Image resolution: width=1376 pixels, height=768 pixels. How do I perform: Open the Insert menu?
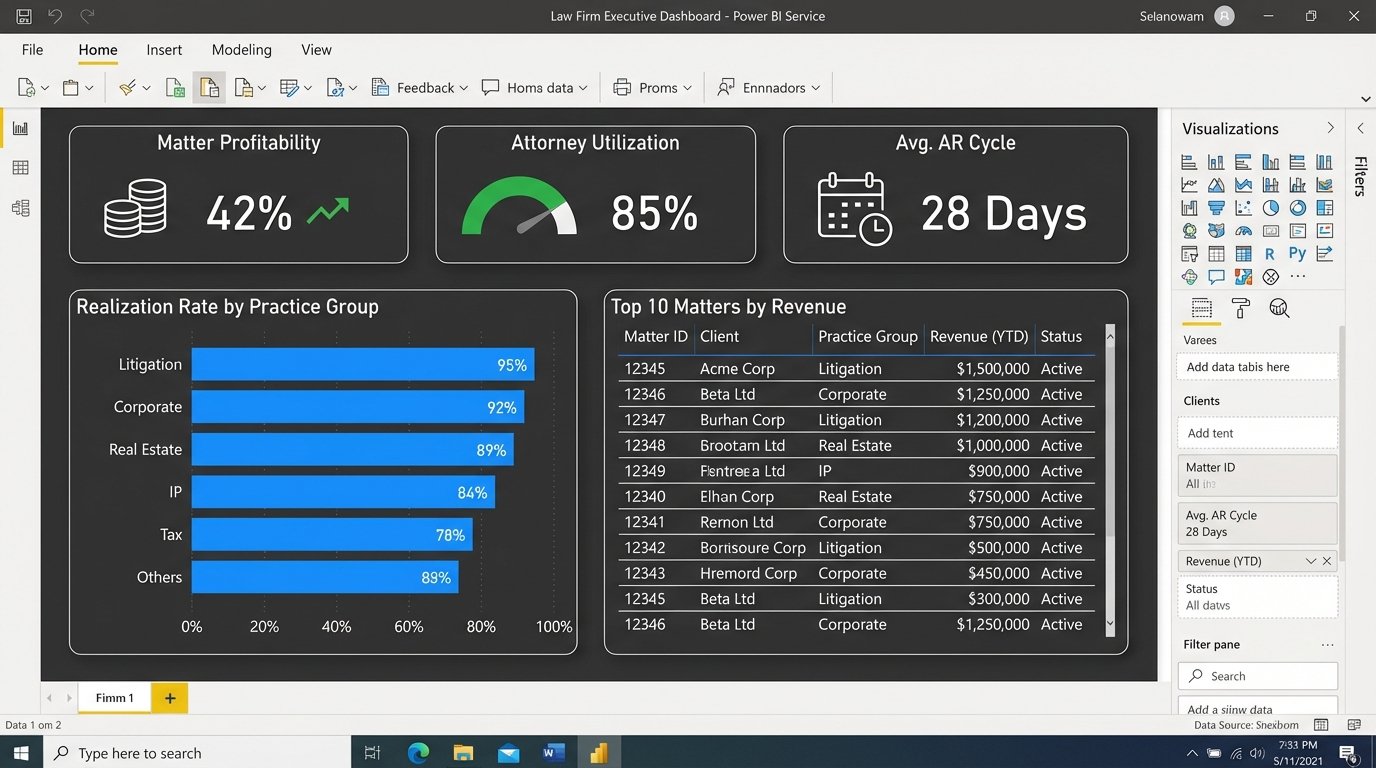pyautogui.click(x=164, y=50)
